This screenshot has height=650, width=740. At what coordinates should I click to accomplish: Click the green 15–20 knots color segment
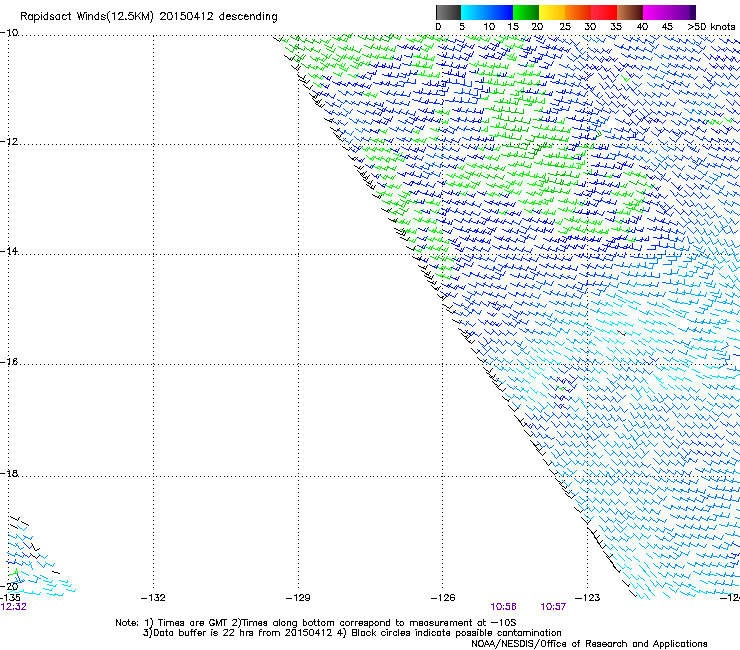click(x=526, y=12)
